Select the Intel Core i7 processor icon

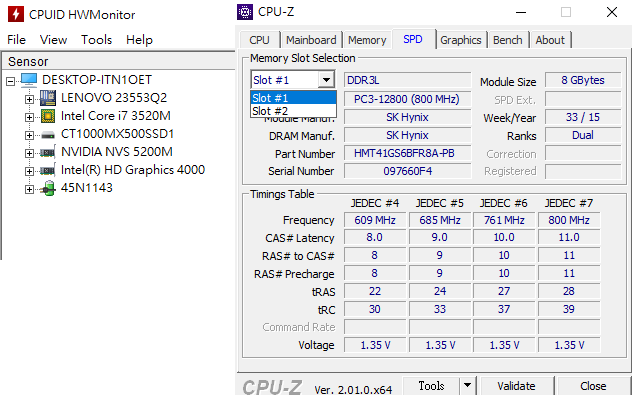pyautogui.click(x=48, y=116)
